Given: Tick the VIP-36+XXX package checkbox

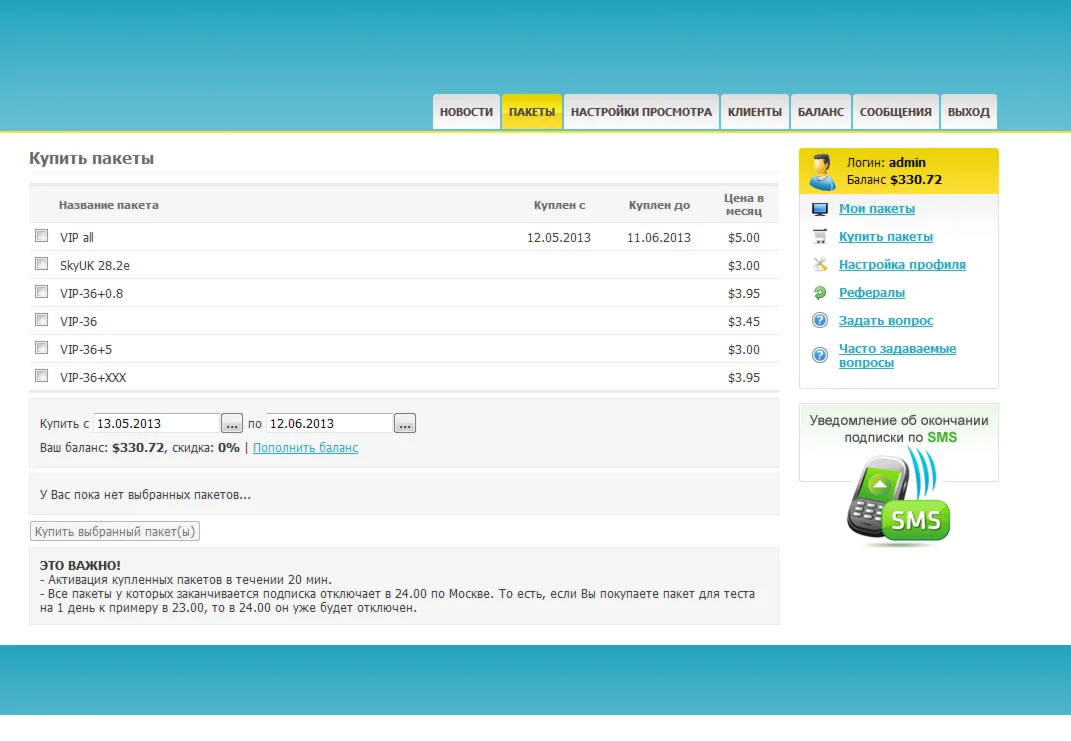Looking at the screenshot, I should 41,376.
